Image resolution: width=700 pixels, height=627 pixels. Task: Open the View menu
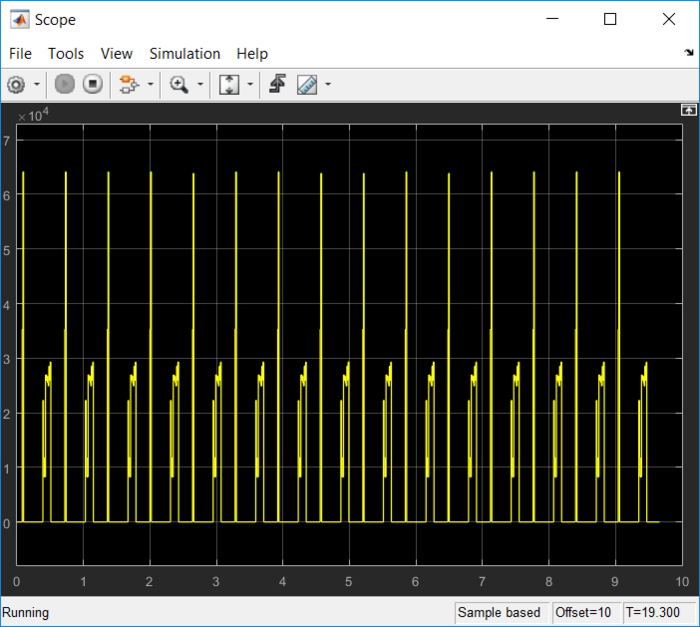(117, 54)
